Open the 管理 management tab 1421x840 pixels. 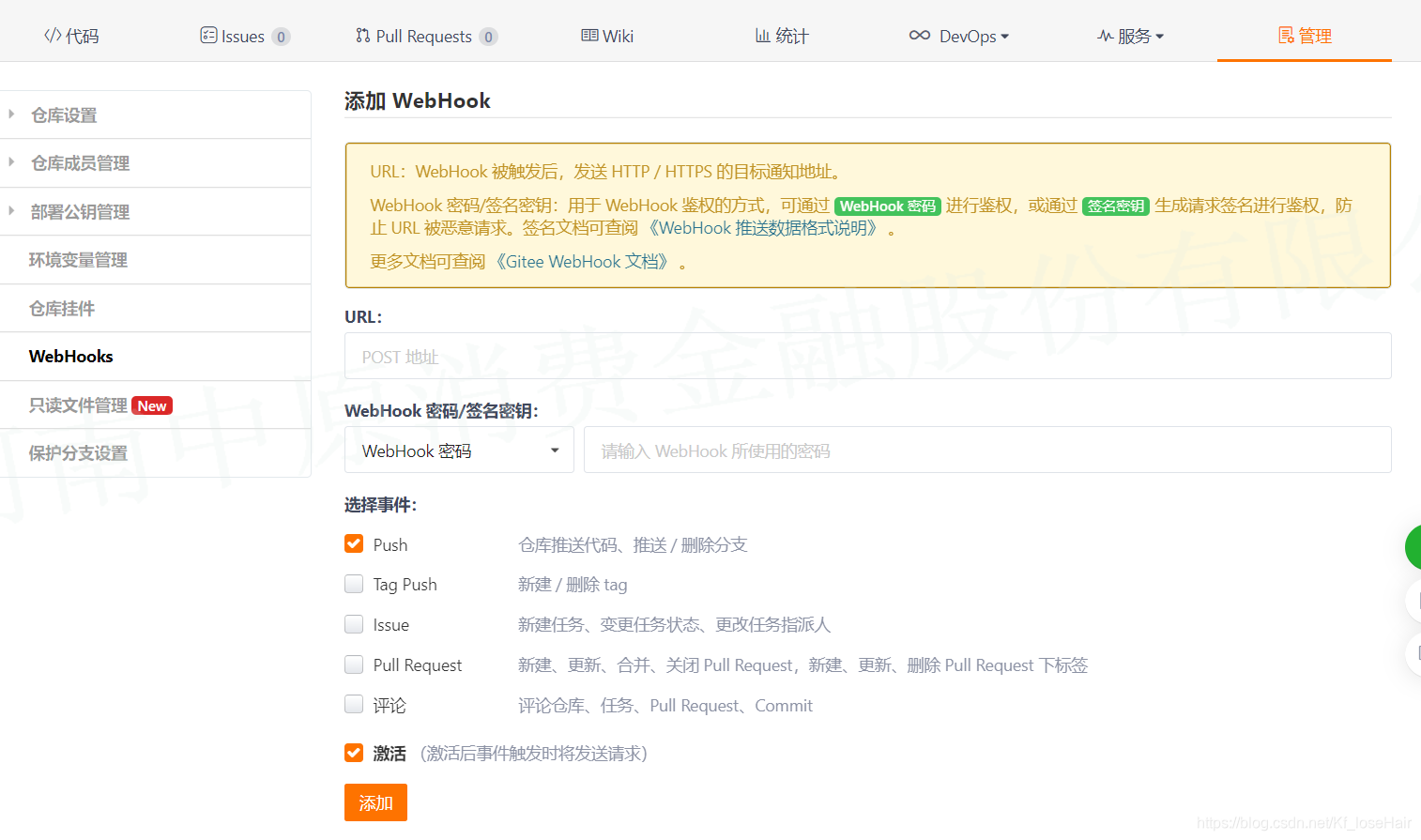click(x=1305, y=36)
